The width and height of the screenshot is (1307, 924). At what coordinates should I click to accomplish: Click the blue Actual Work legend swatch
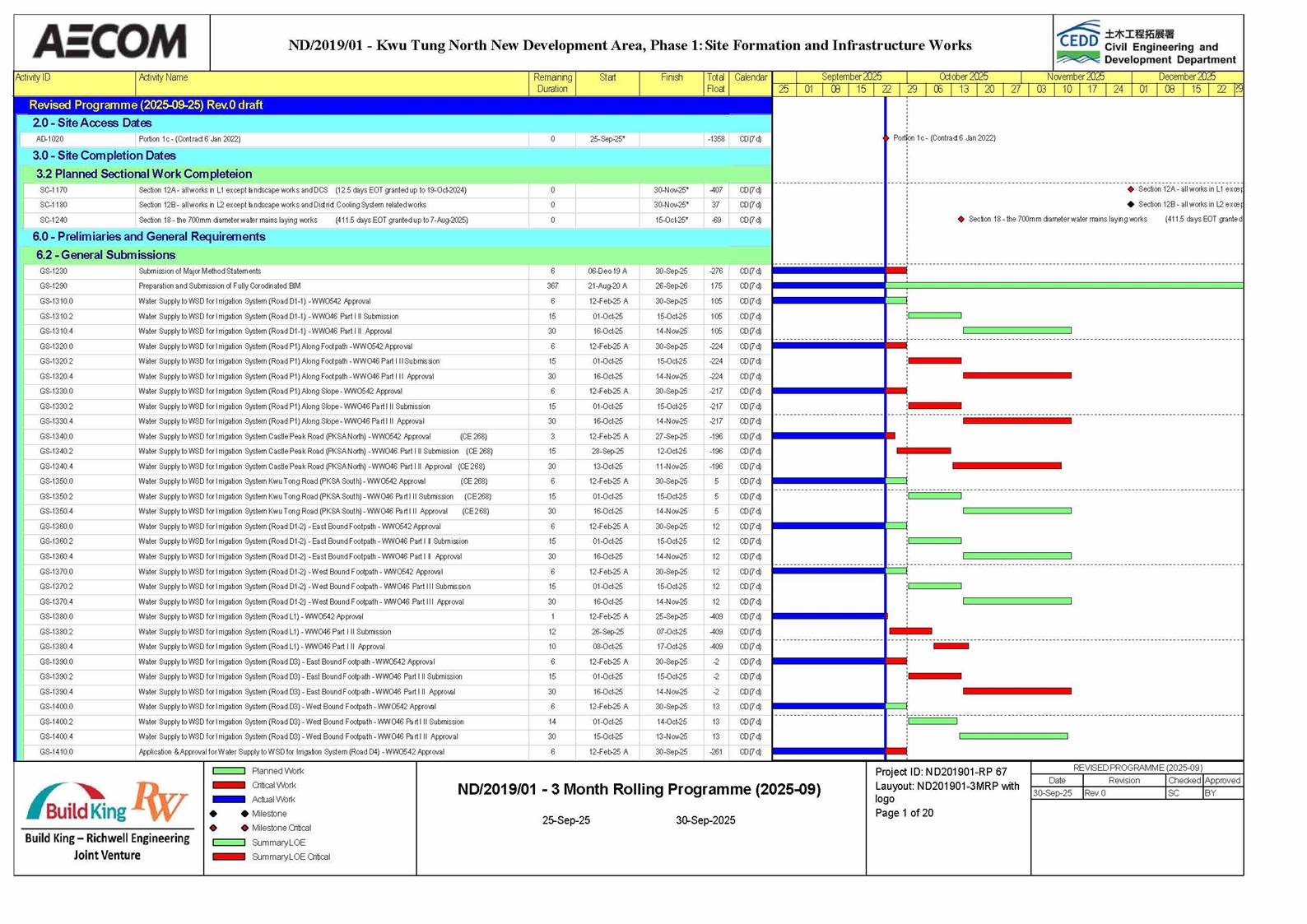(229, 800)
